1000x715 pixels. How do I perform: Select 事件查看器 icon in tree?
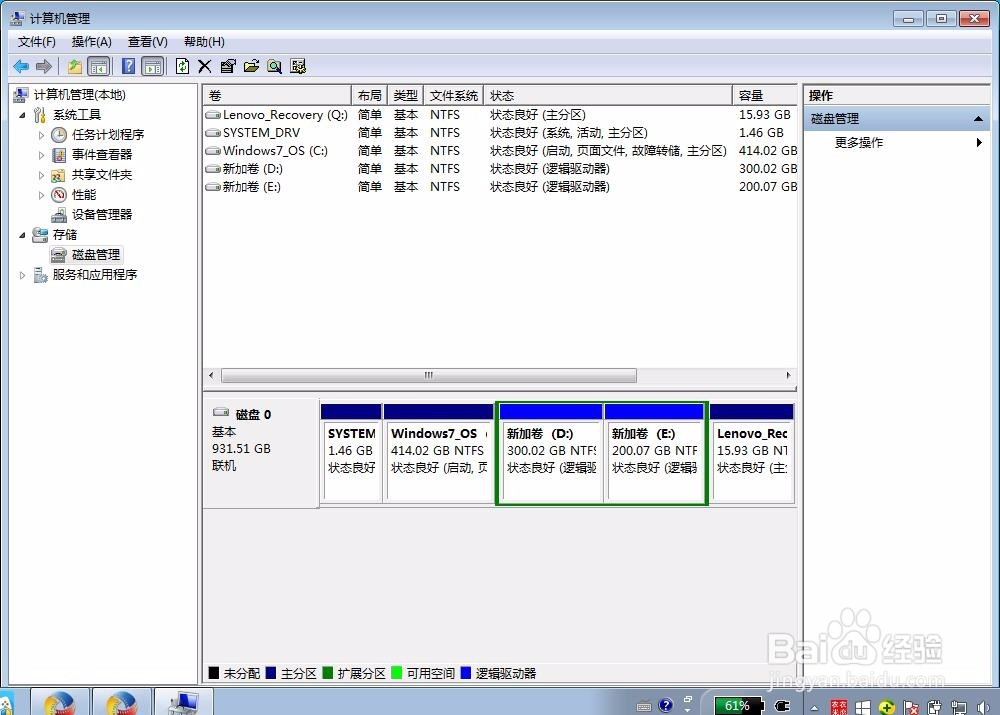(x=59, y=155)
